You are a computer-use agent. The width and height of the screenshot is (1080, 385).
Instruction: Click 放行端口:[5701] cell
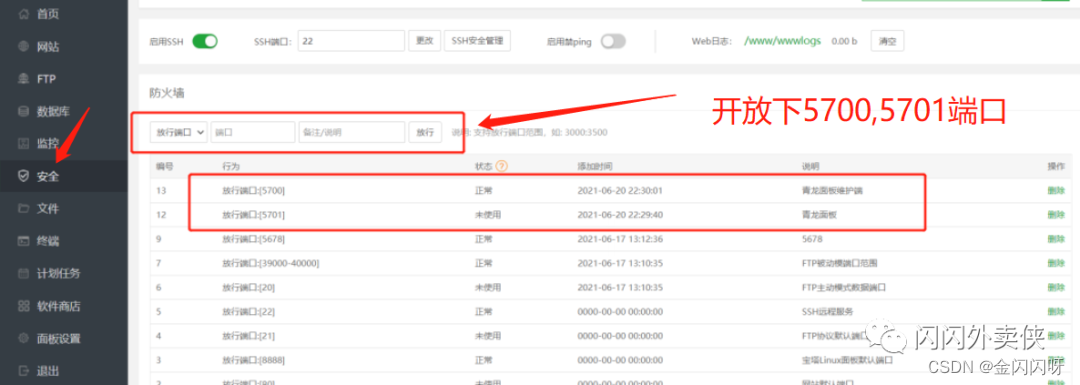click(253, 214)
